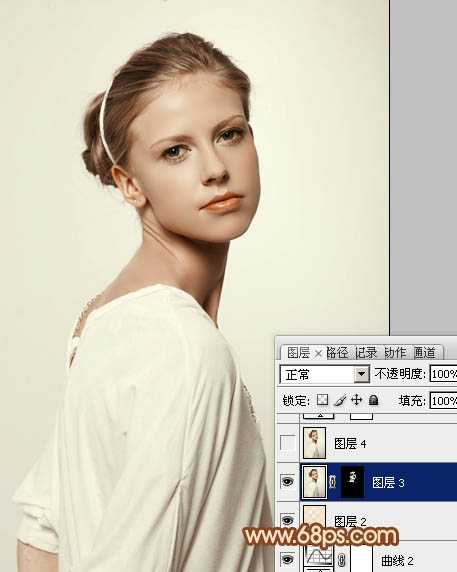
Task: Select the 曲线 2 curves adjustment icon
Action: [319, 557]
